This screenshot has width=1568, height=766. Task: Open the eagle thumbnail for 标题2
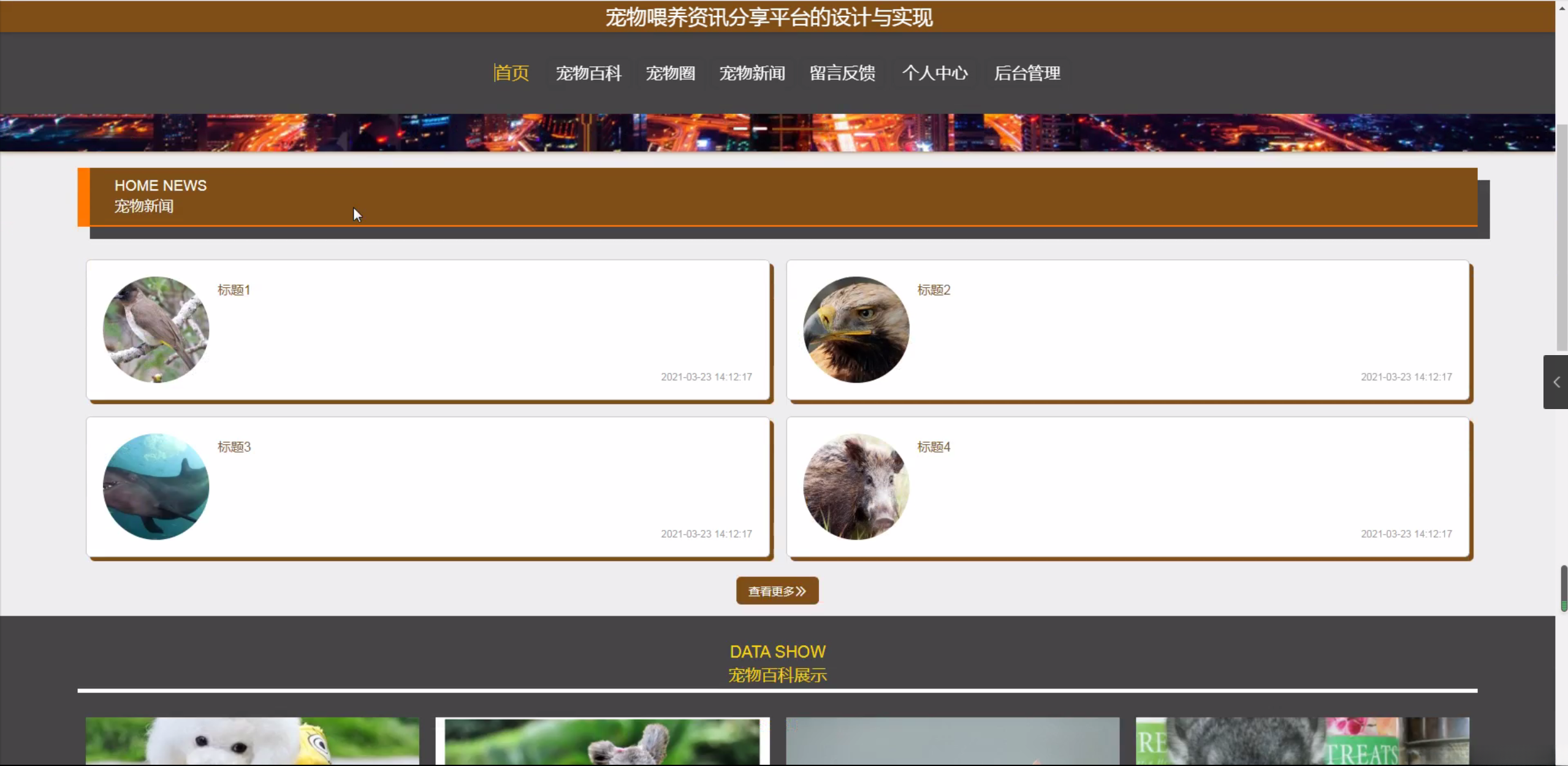point(856,329)
